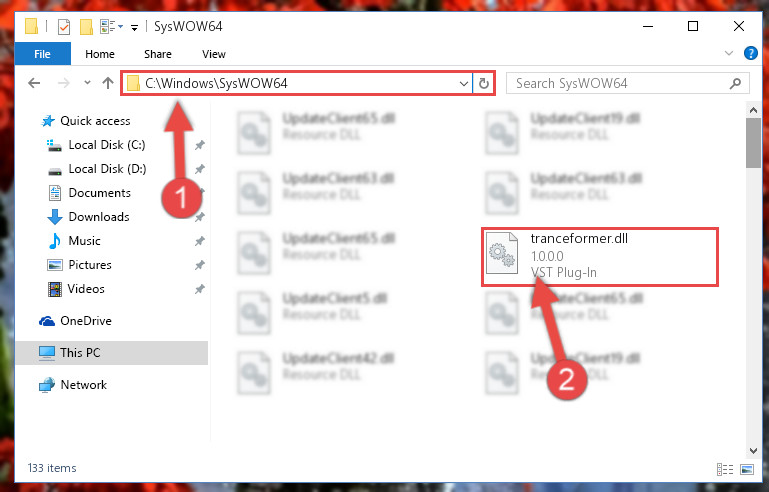This screenshot has height=492, width=769.
Task: Click the search magnifier icon
Action: (735, 83)
